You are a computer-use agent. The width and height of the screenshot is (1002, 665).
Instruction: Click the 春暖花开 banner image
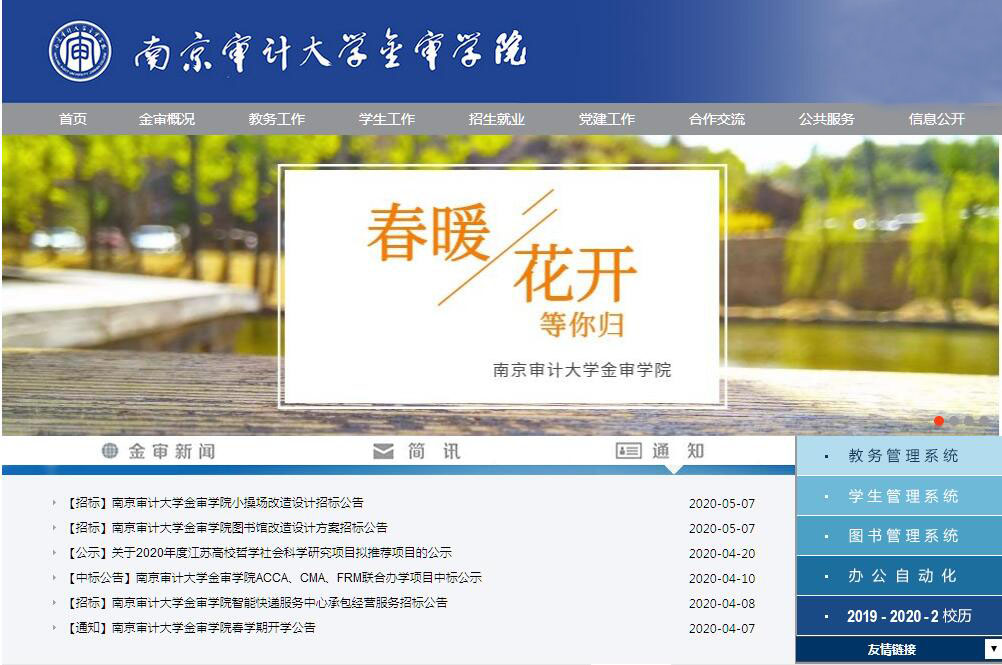(x=502, y=286)
